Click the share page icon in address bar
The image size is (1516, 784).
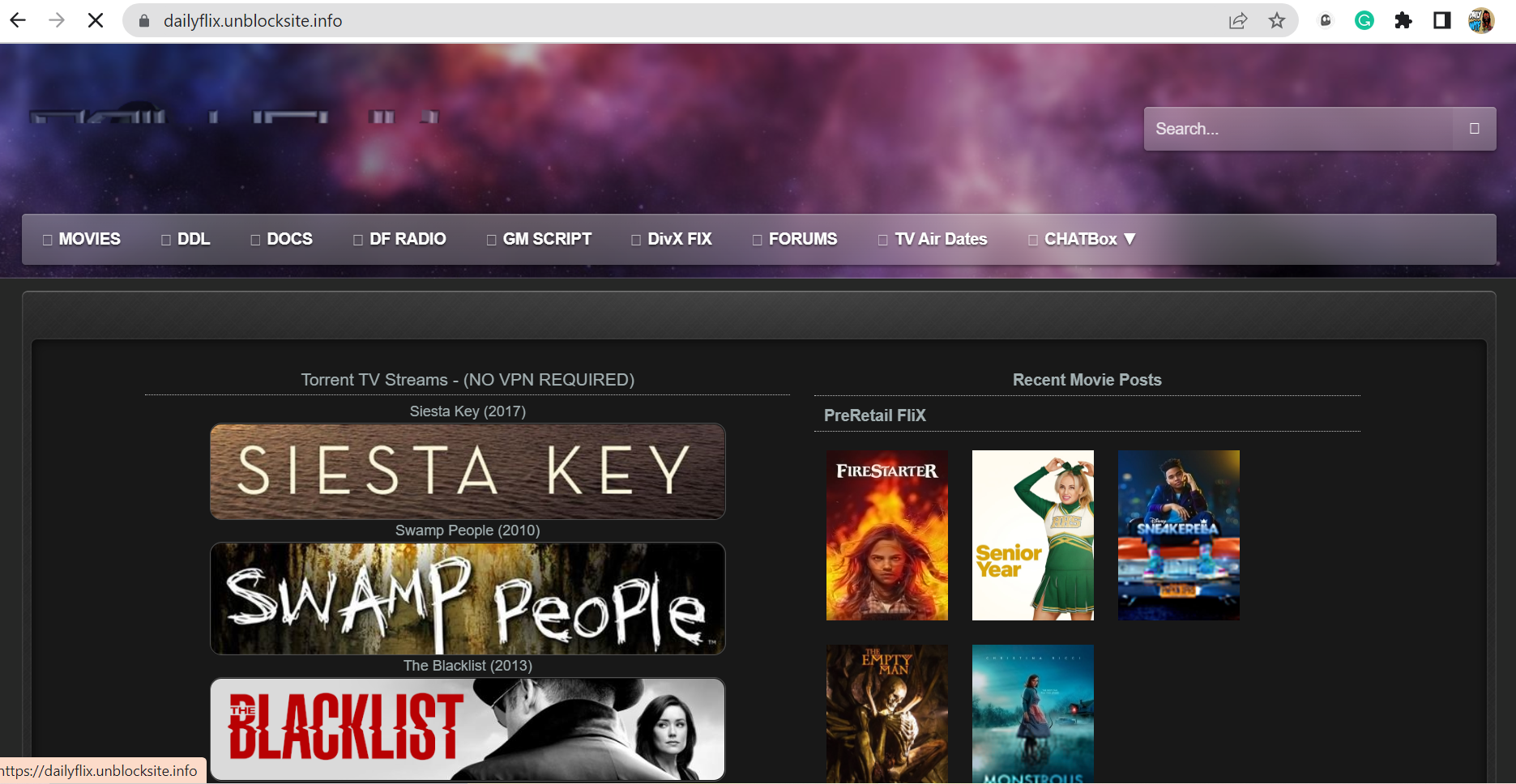[1237, 20]
